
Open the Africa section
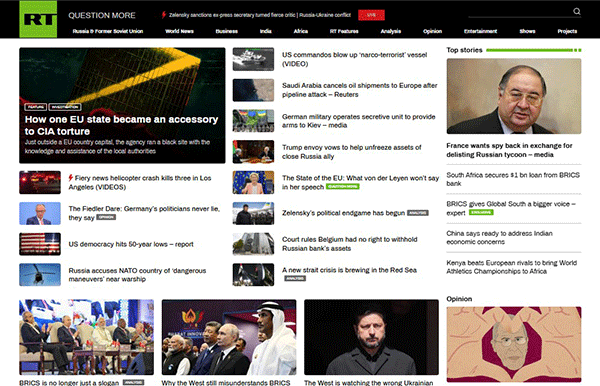tap(301, 31)
